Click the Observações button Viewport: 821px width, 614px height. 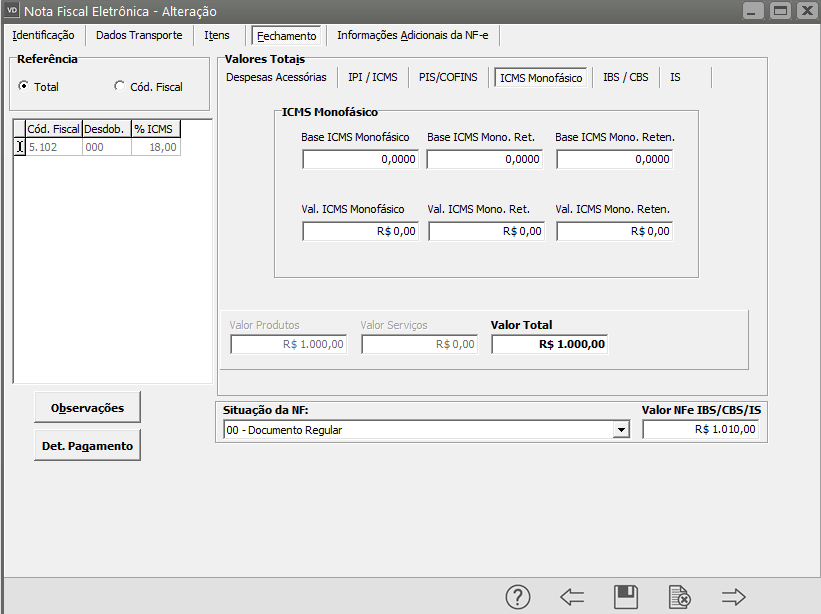(x=87, y=408)
